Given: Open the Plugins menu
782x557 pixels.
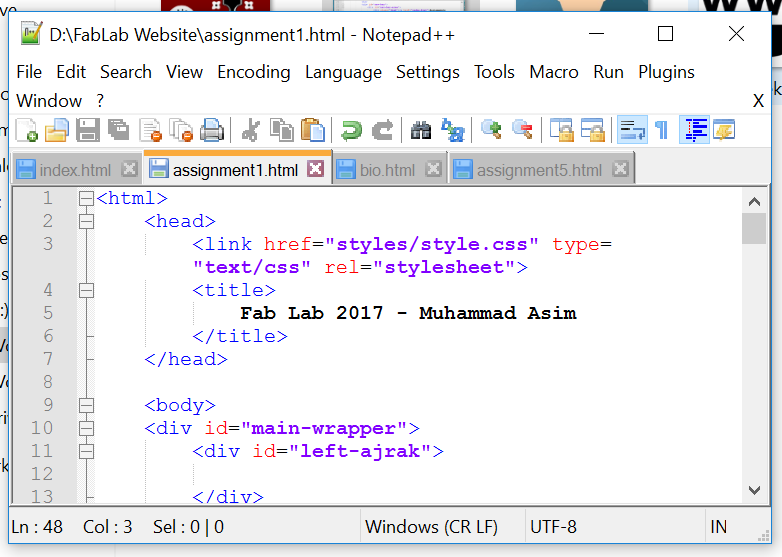Looking at the screenshot, I should point(666,72).
